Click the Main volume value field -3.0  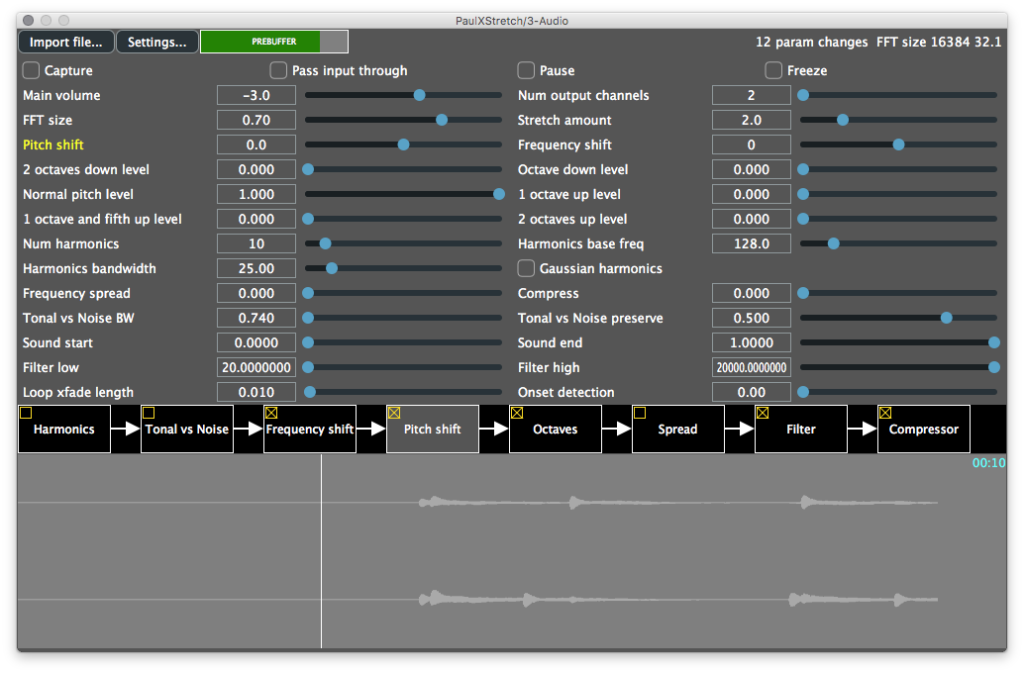coord(256,95)
